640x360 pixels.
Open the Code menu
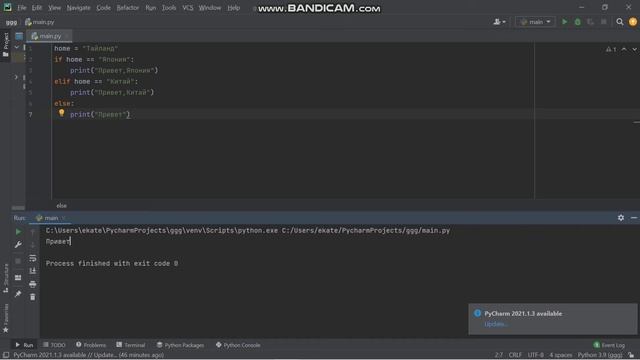click(103, 8)
